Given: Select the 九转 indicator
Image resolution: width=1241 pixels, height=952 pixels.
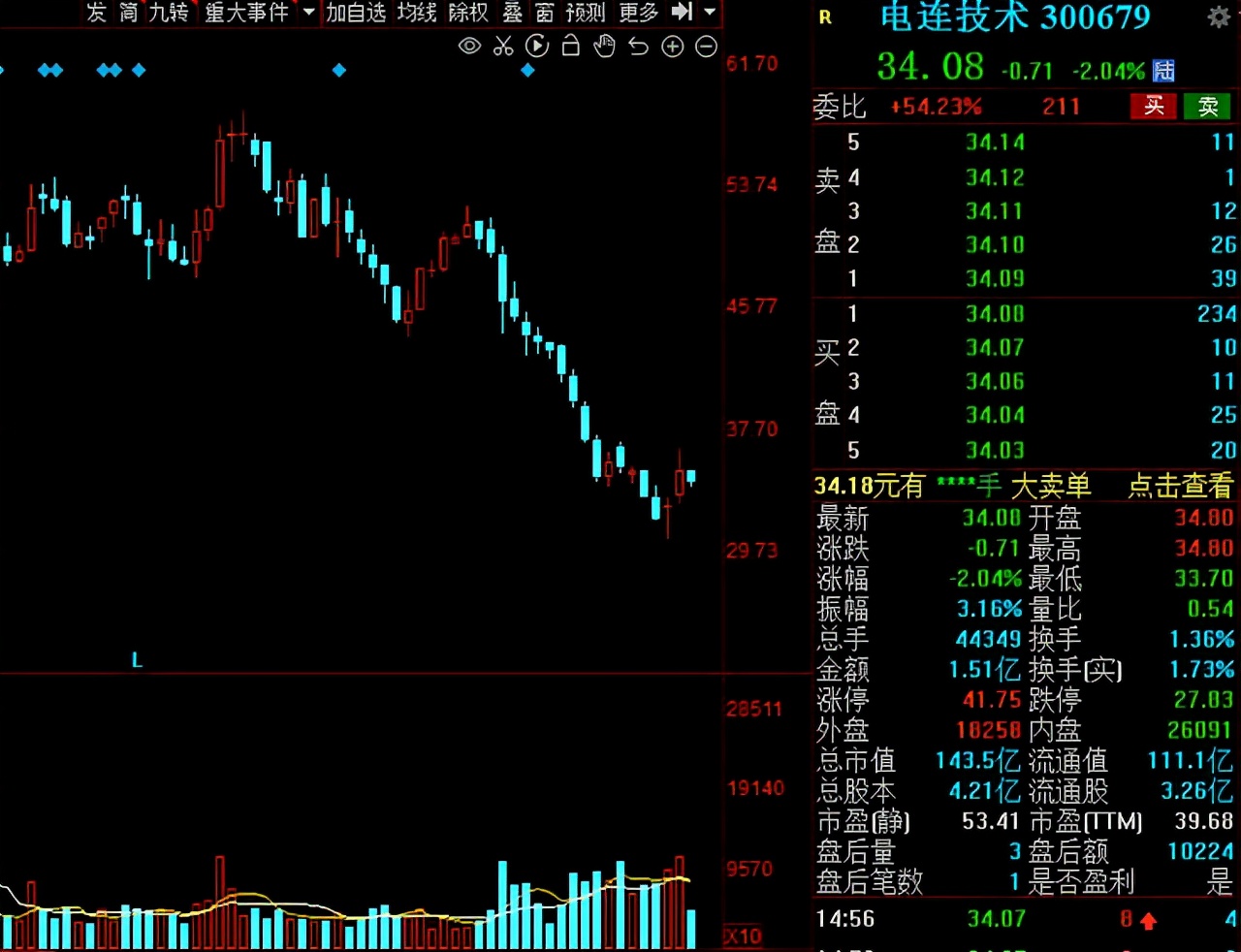Looking at the screenshot, I should 169,12.
